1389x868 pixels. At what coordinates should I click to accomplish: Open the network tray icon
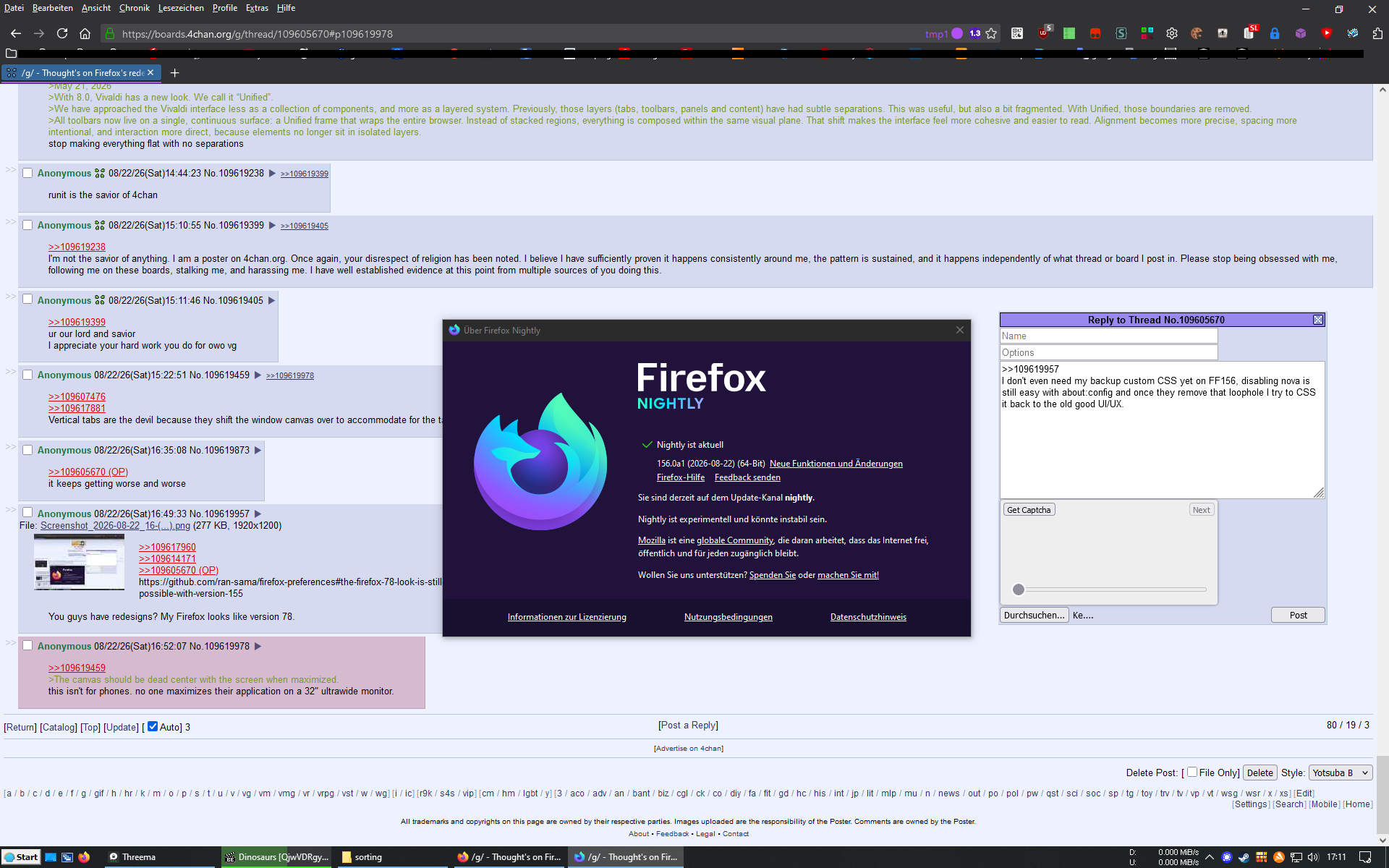click(1296, 857)
